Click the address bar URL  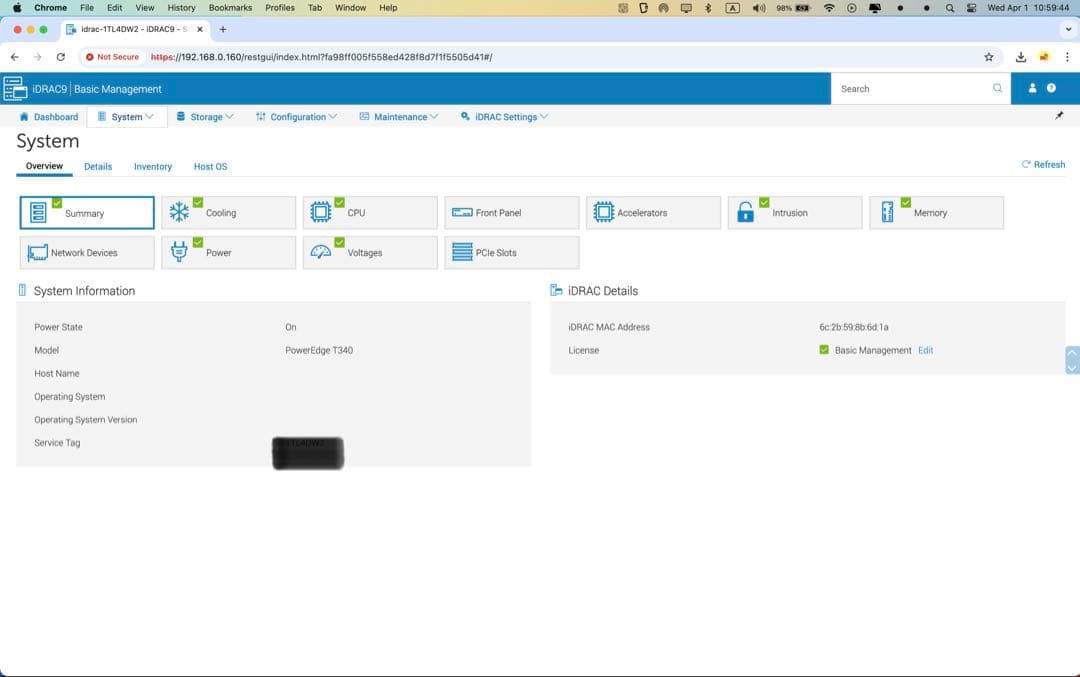click(x=321, y=57)
